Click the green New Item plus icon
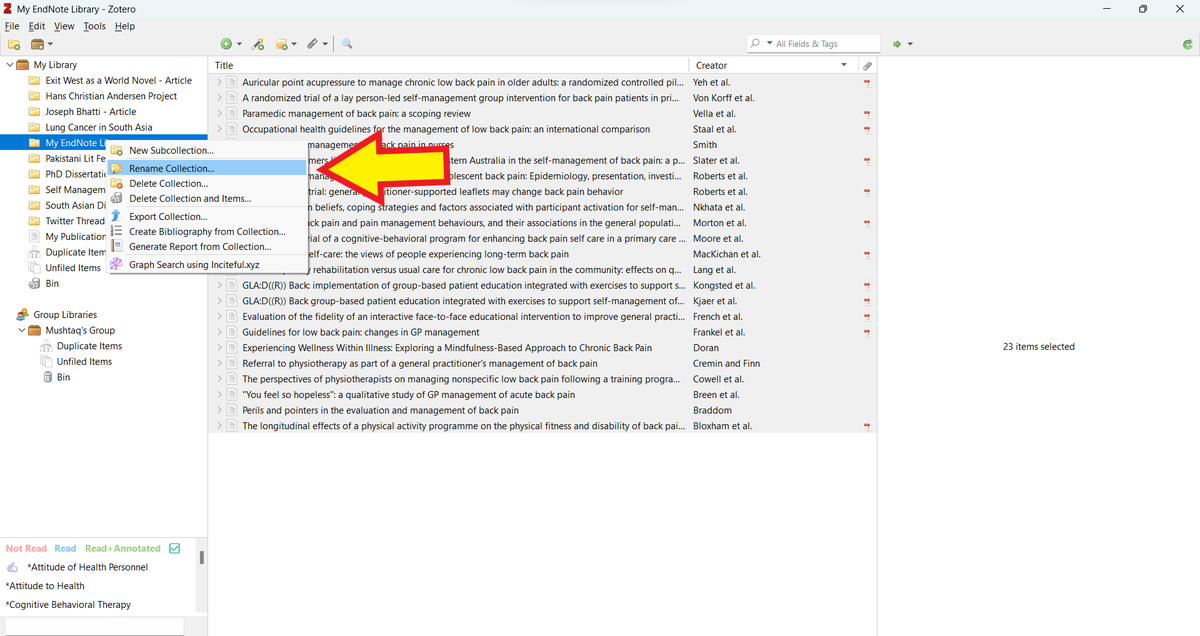Viewport: 1200px width, 636px height. [226, 44]
